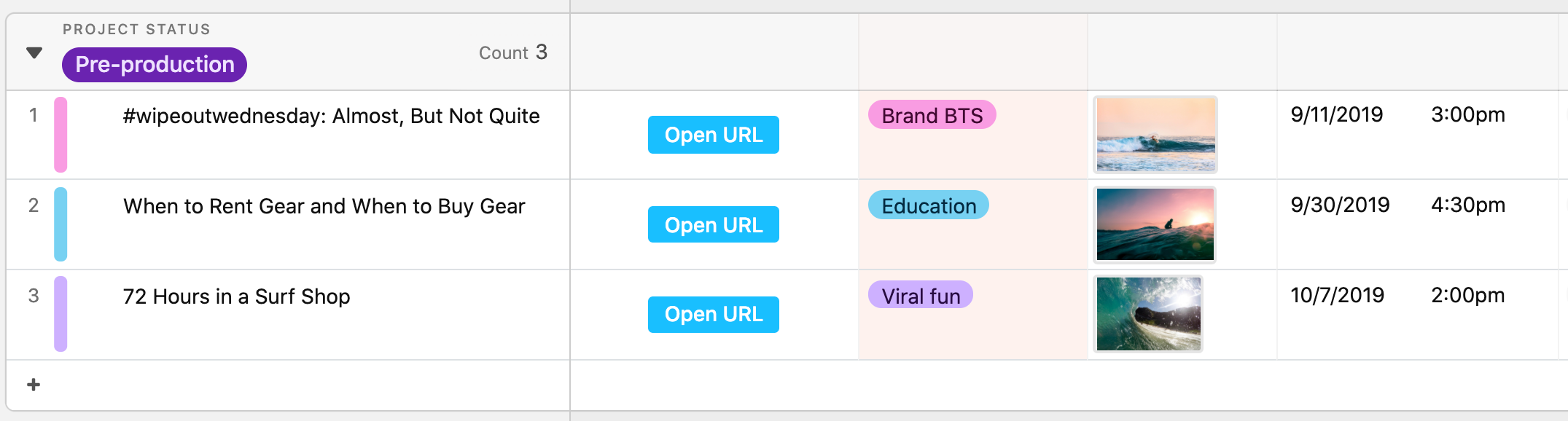The width and height of the screenshot is (1568, 421).
Task: Open URL for Rent Gear record
Action: (x=713, y=224)
